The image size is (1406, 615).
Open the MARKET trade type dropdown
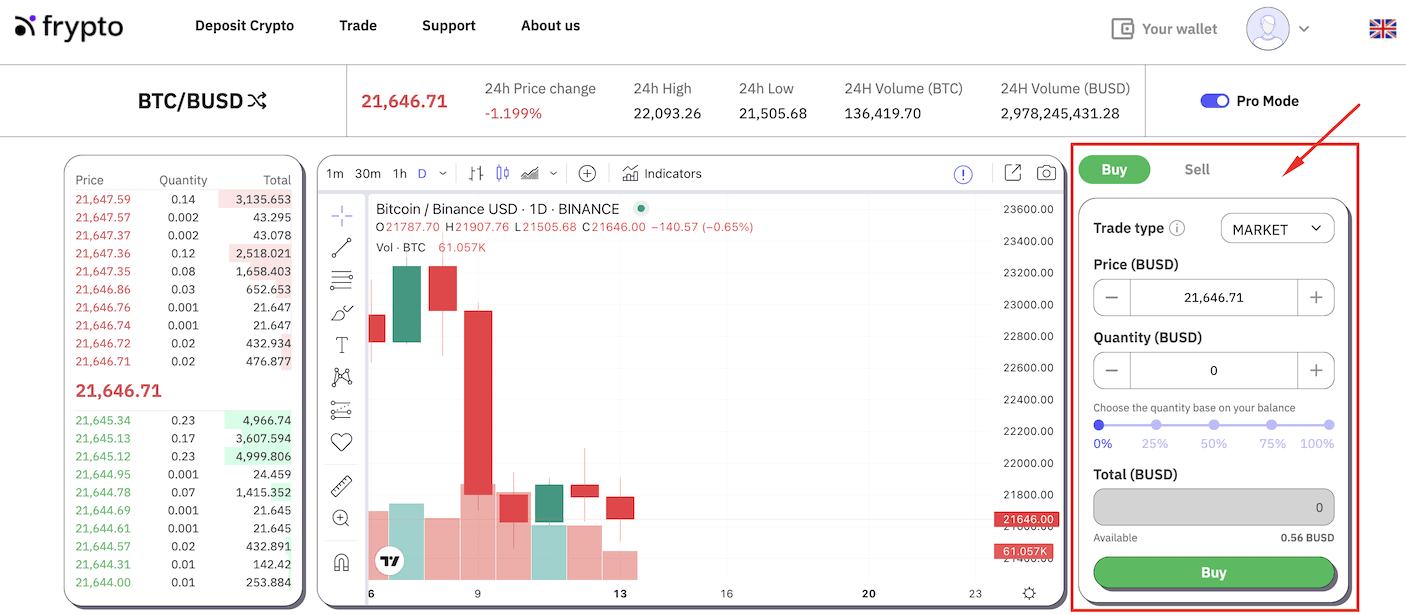pyautogui.click(x=1277, y=229)
